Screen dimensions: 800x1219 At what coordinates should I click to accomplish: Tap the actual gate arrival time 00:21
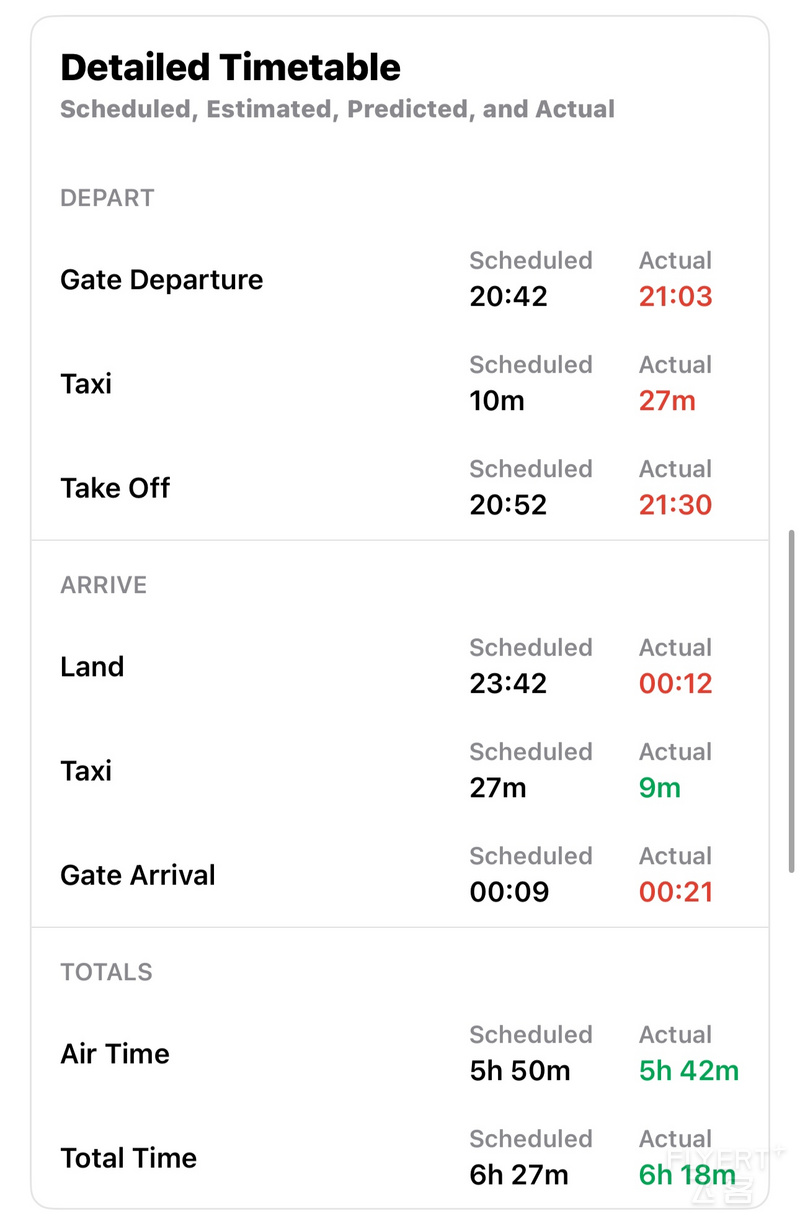tap(676, 892)
